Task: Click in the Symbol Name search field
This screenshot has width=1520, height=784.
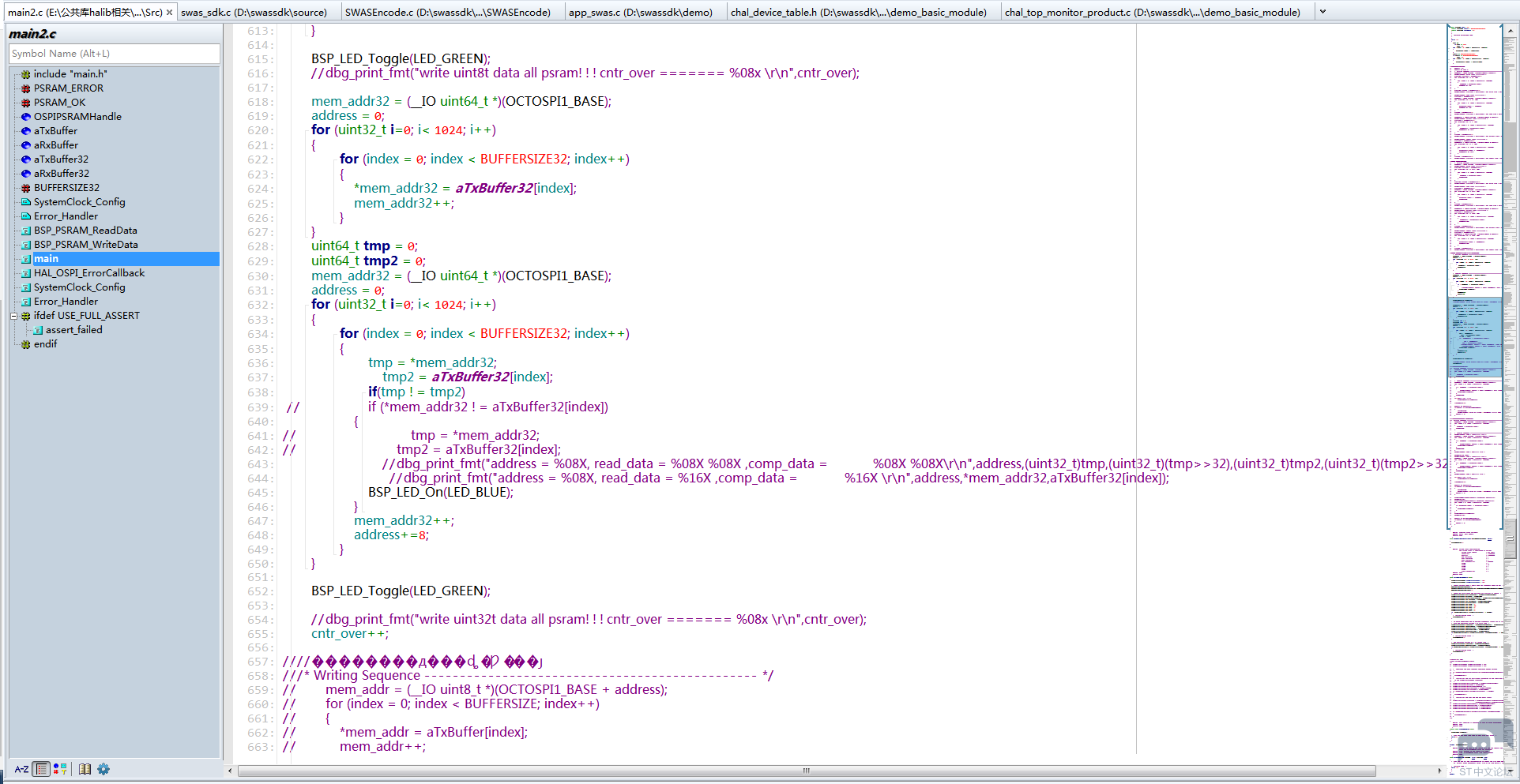Action: (x=114, y=54)
